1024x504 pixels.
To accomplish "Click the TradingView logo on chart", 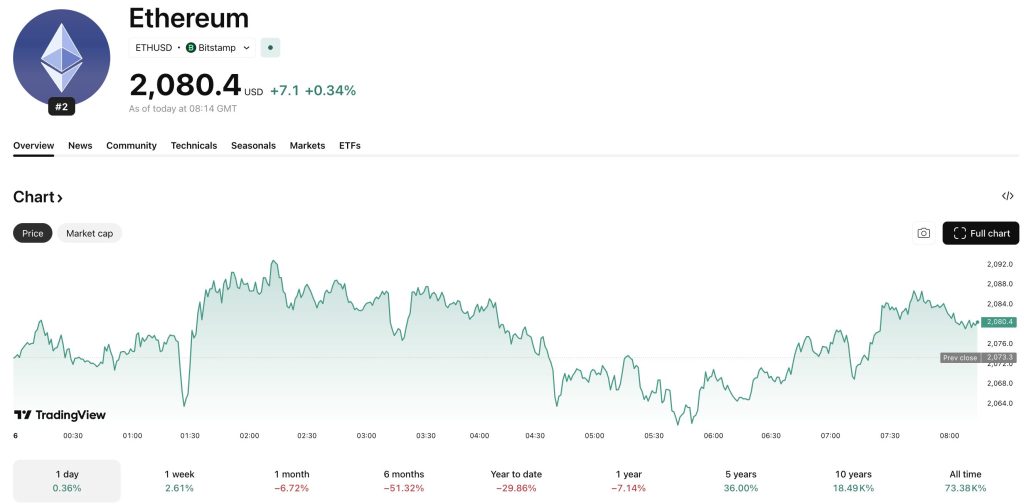I will coord(60,415).
